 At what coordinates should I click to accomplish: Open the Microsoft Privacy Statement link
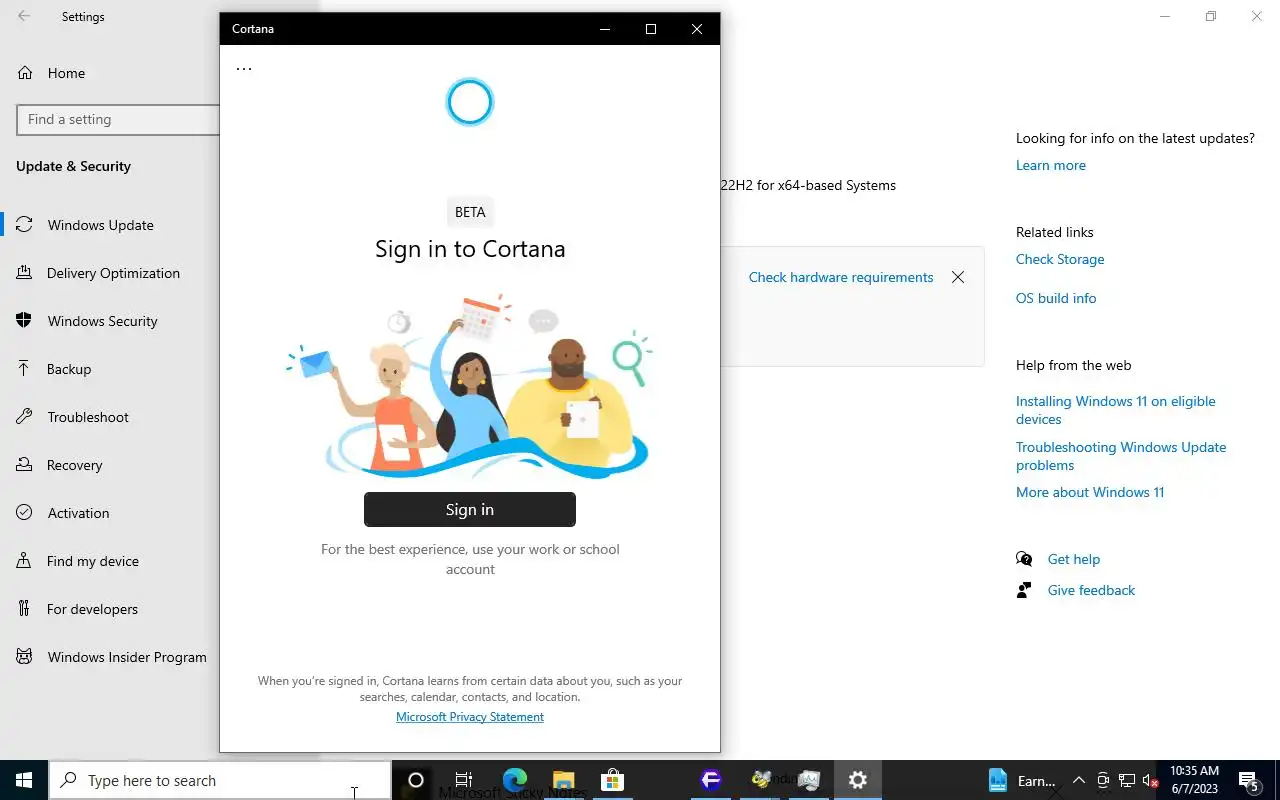tap(470, 717)
